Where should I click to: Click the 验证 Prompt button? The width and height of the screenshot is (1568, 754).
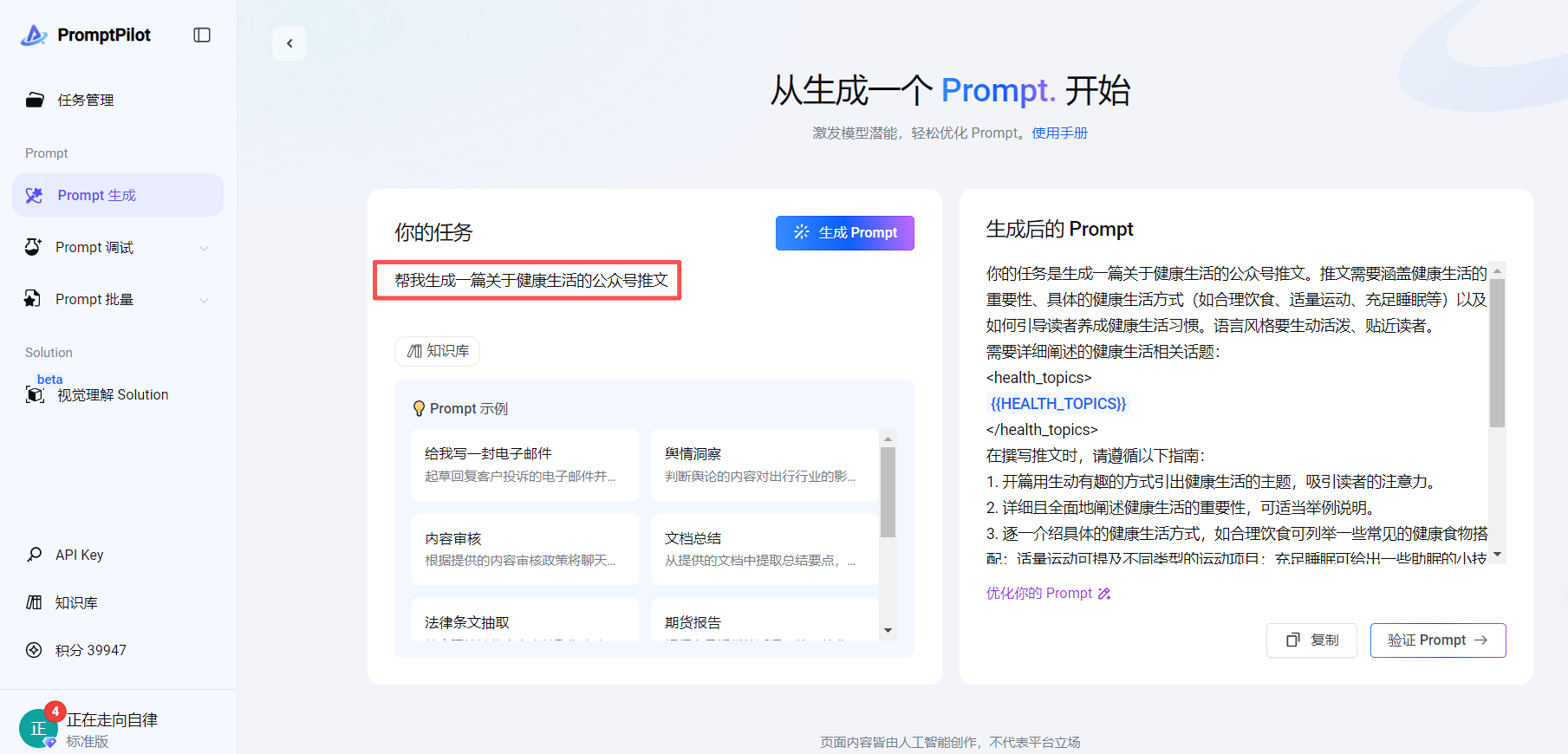1438,640
